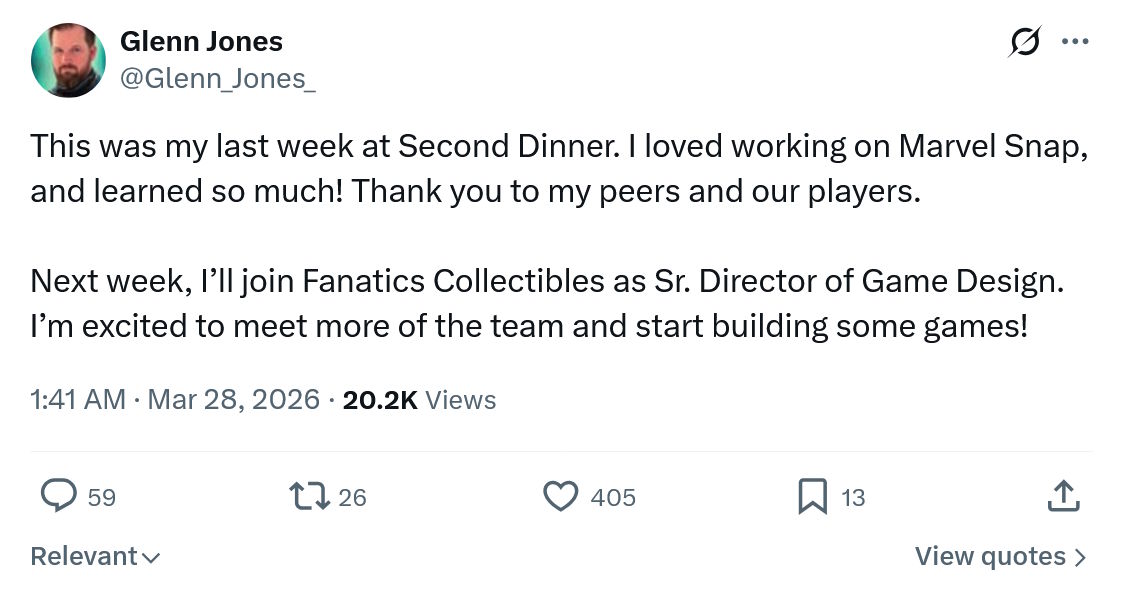Click the 13 bookmarks count

(x=853, y=497)
